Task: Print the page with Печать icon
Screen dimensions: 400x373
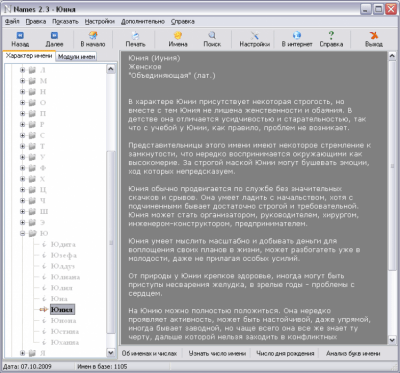Action: click(135, 35)
